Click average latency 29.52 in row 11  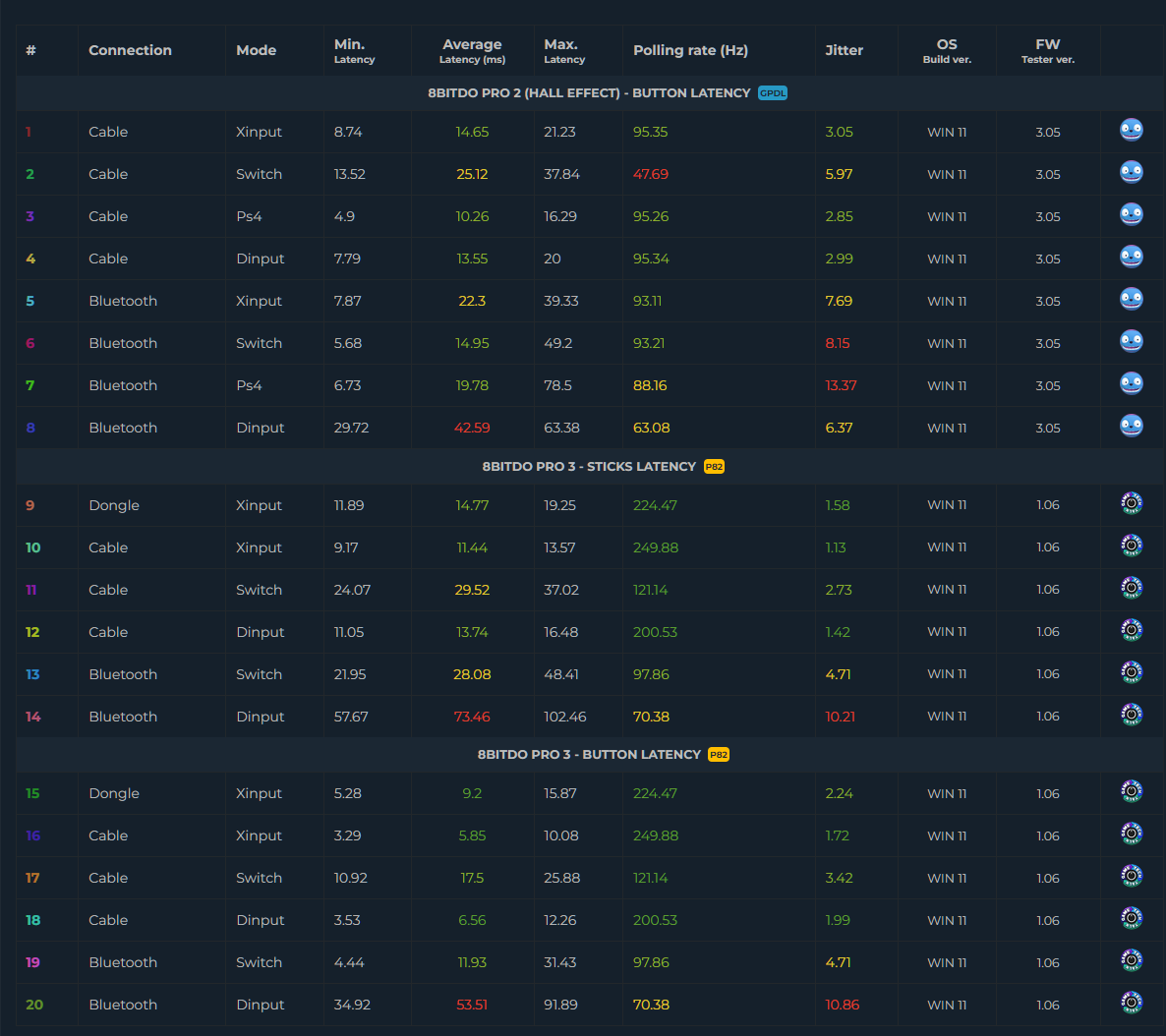pyautogui.click(x=472, y=591)
